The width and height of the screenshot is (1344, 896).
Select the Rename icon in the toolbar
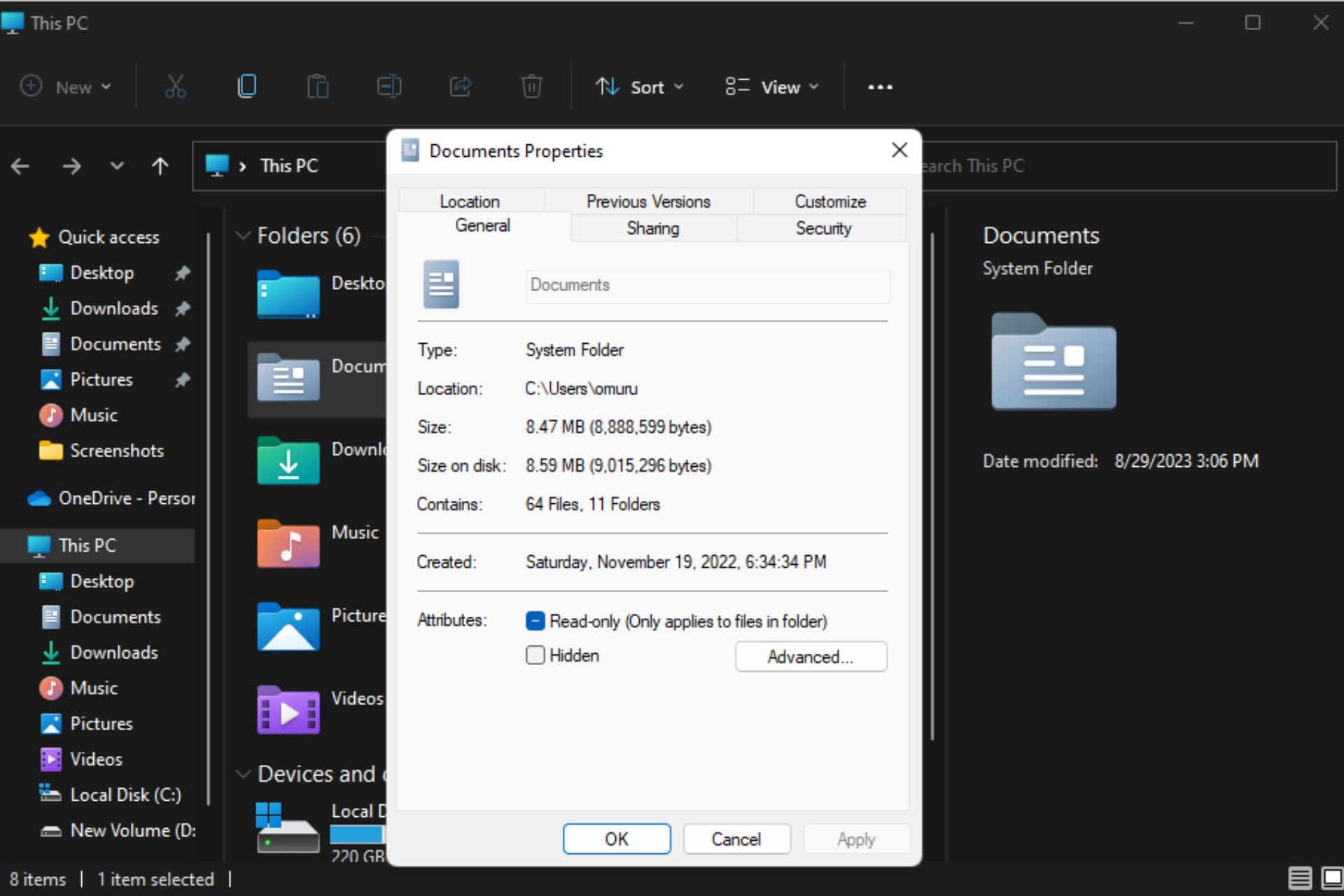click(389, 86)
